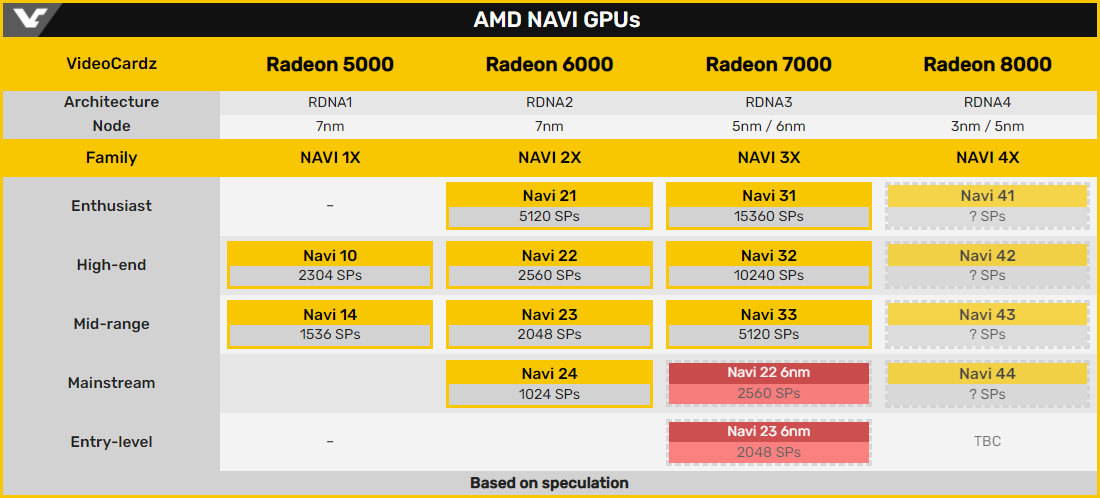Click the Radeon 8000 column header

point(987,65)
